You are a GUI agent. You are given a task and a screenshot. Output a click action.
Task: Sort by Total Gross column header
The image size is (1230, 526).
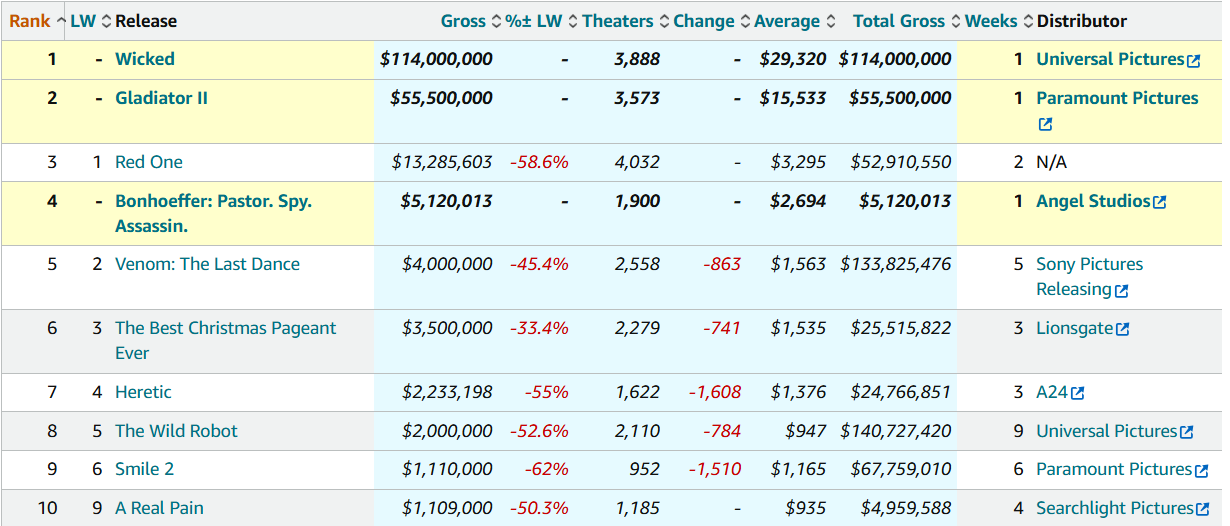coord(899,21)
